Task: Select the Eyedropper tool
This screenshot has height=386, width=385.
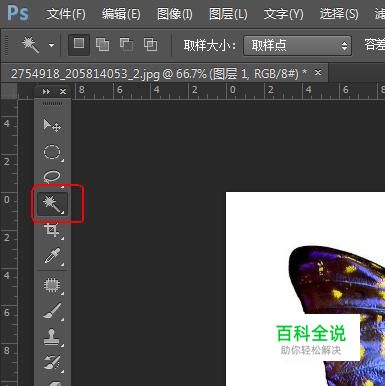Action: click(52, 256)
